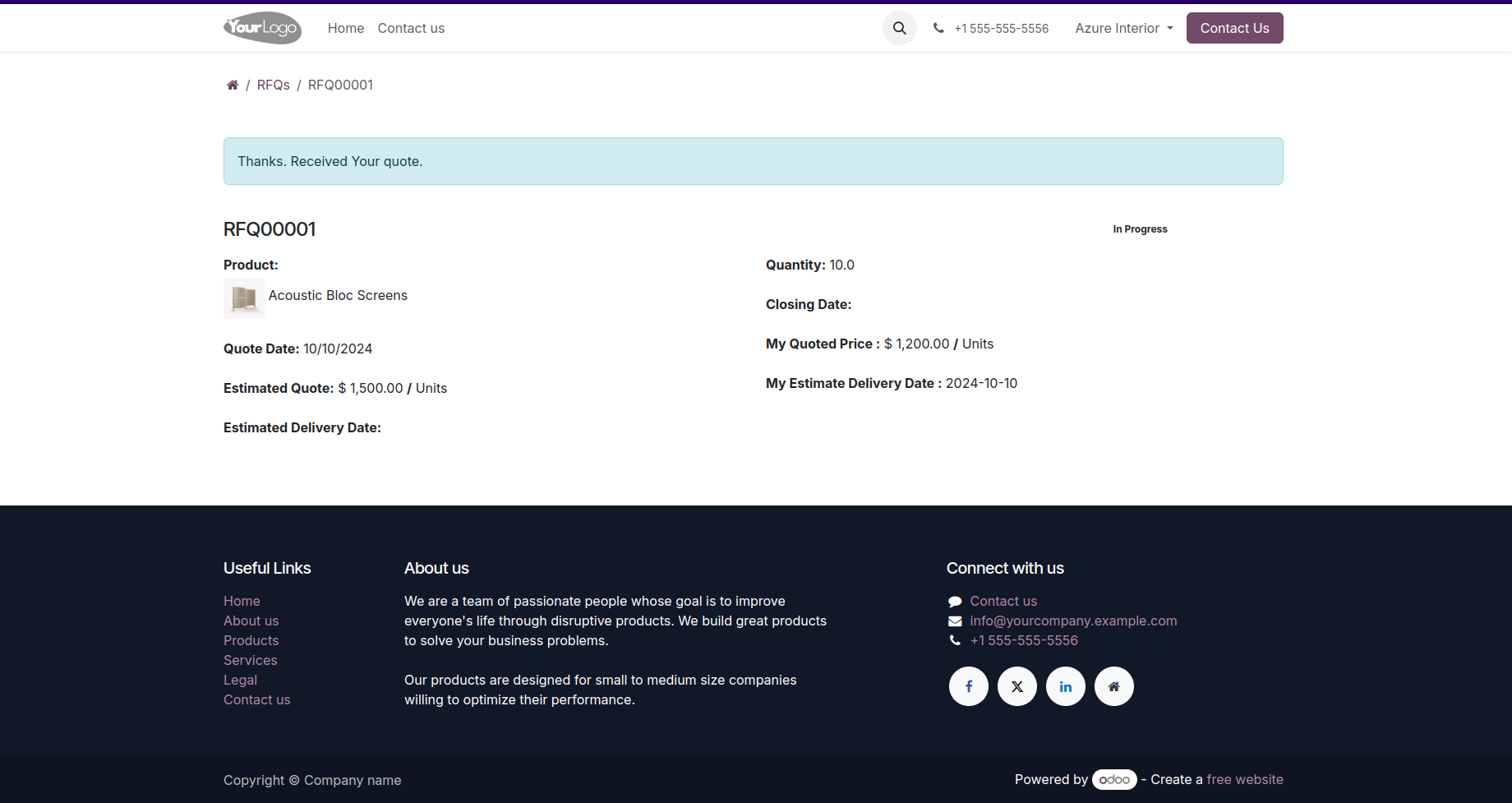Image resolution: width=1512 pixels, height=803 pixels.
Task: Click the Closing Date label
Action: [809, 304]
